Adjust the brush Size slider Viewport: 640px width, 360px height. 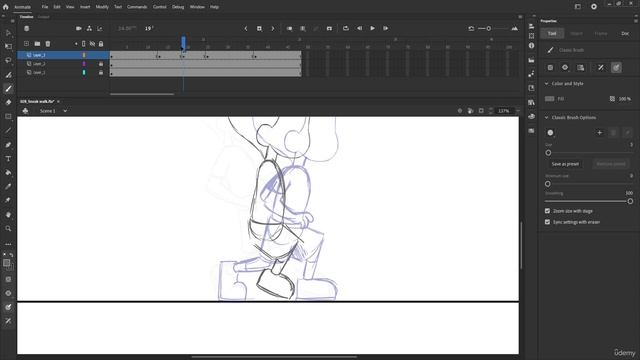point(548,153)
